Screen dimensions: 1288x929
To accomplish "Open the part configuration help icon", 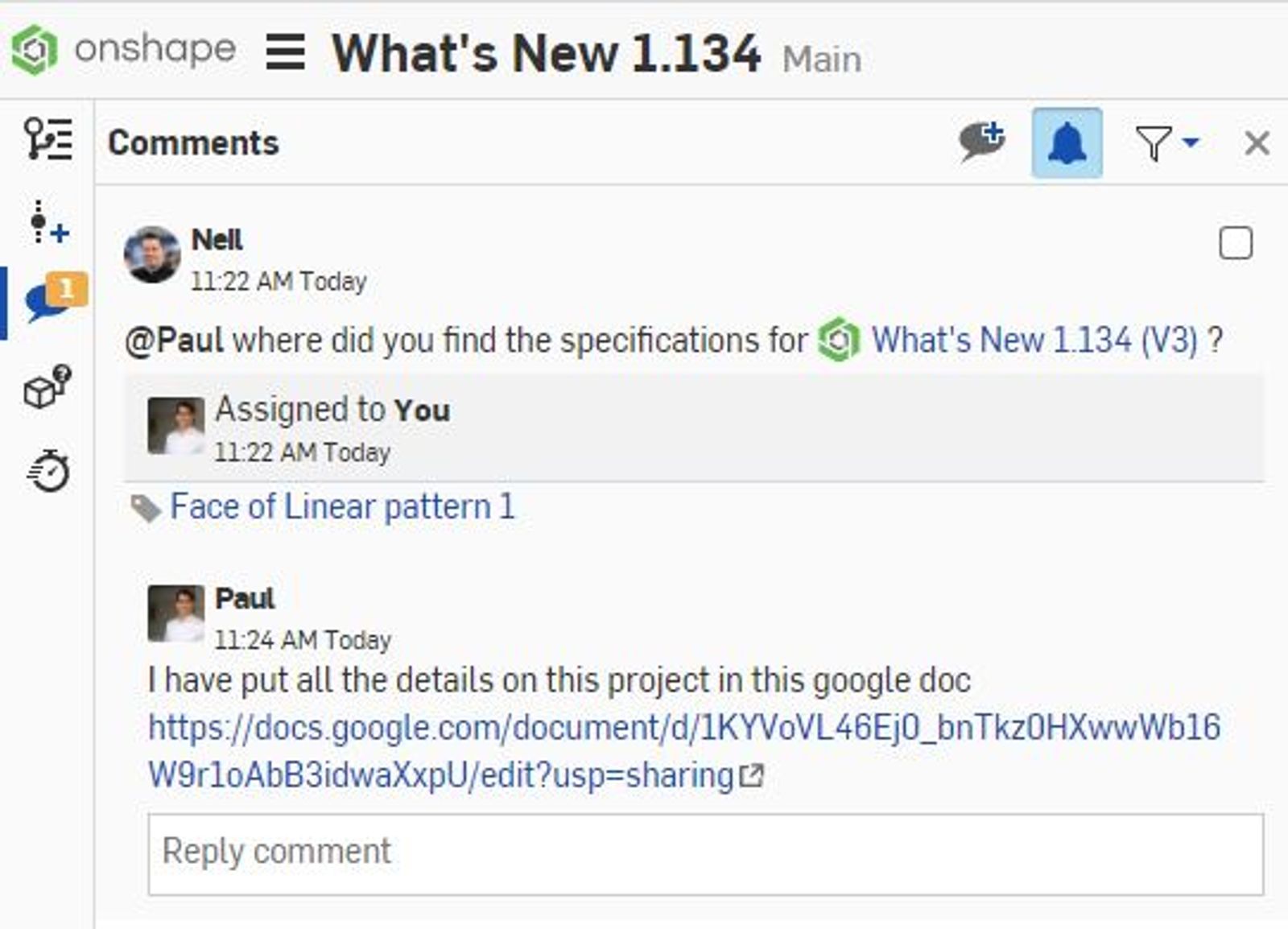I will pyautogui.click(x=47, y=386).
